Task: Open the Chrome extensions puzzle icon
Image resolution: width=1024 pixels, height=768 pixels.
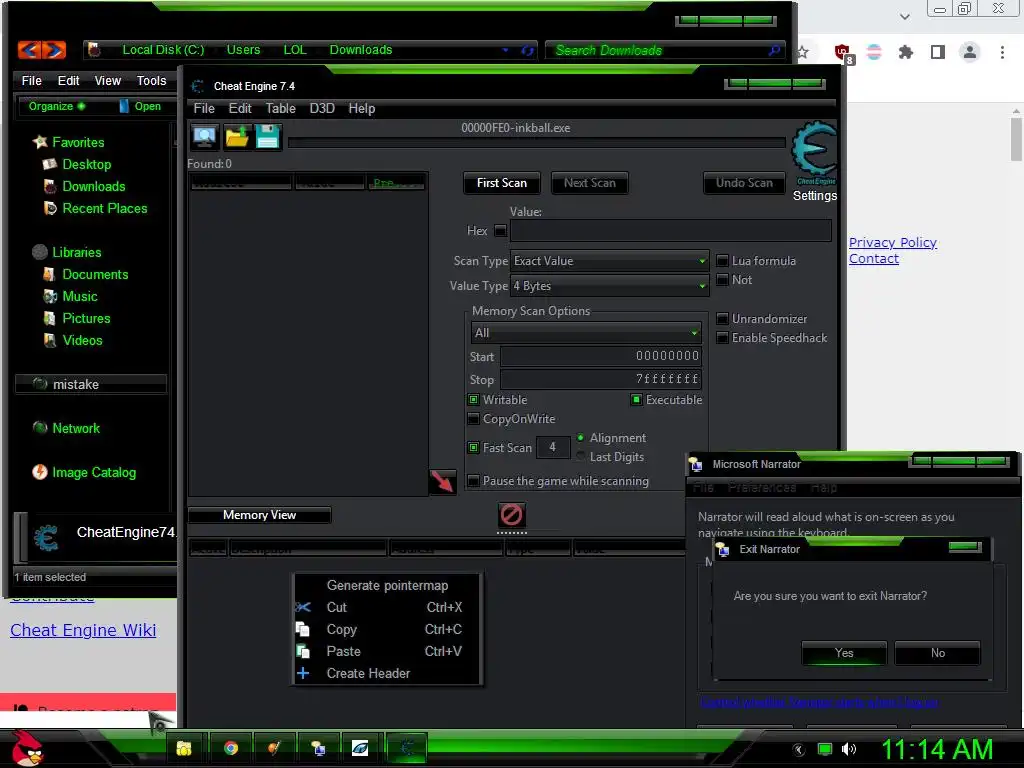Action: (906, 52)
